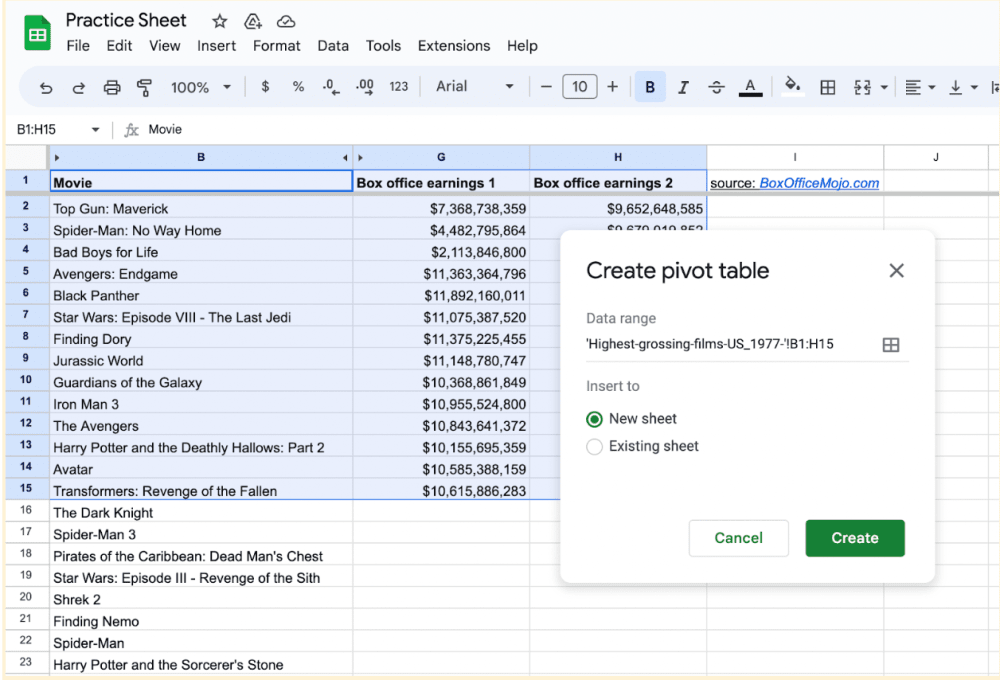Select the Shrek 2 cell
This screenshot has width=1000, height=680.
point(201,600)
